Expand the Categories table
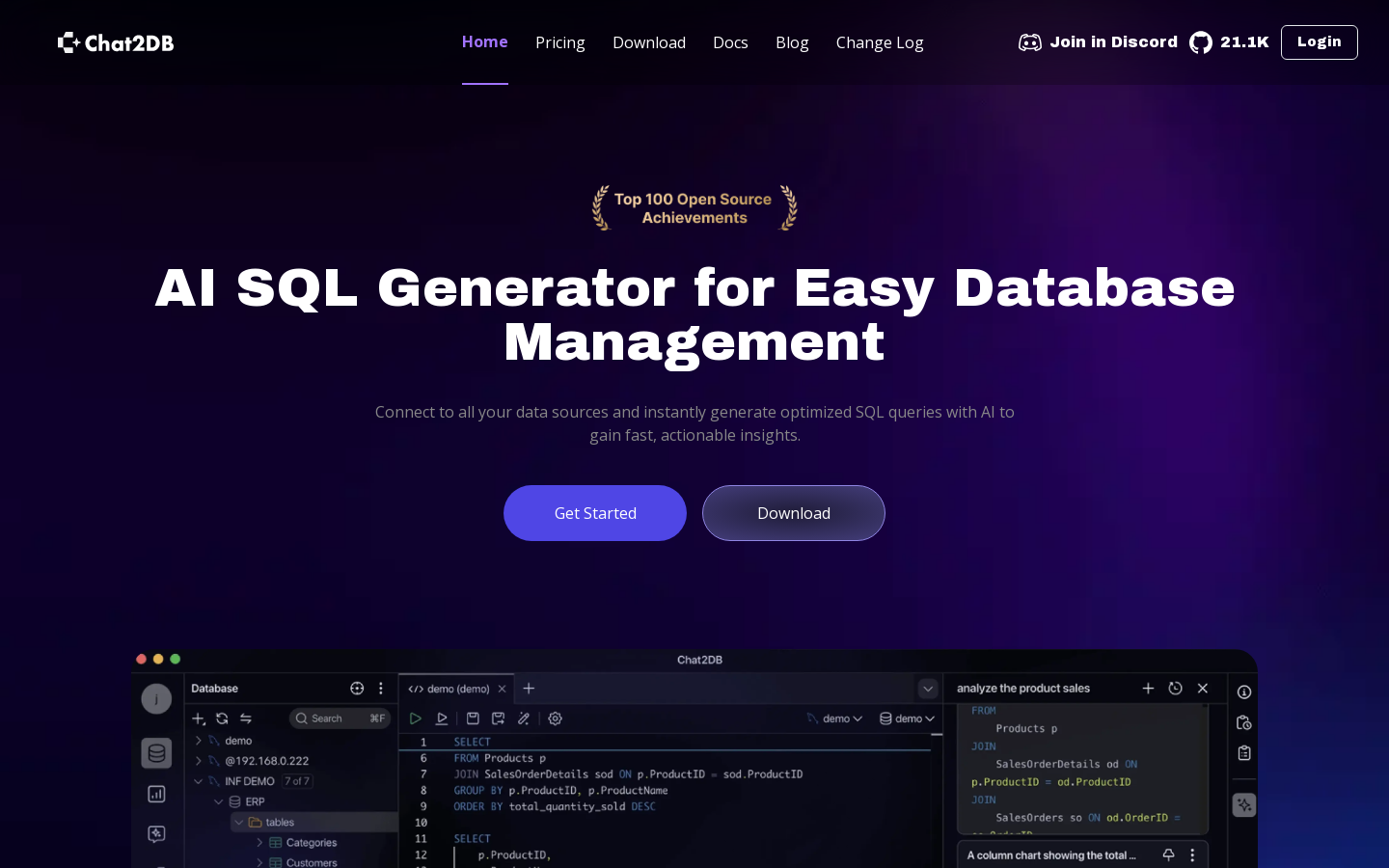Image resolution: width=1389 pixels, height=868 pixels. [x=259, y=843]
